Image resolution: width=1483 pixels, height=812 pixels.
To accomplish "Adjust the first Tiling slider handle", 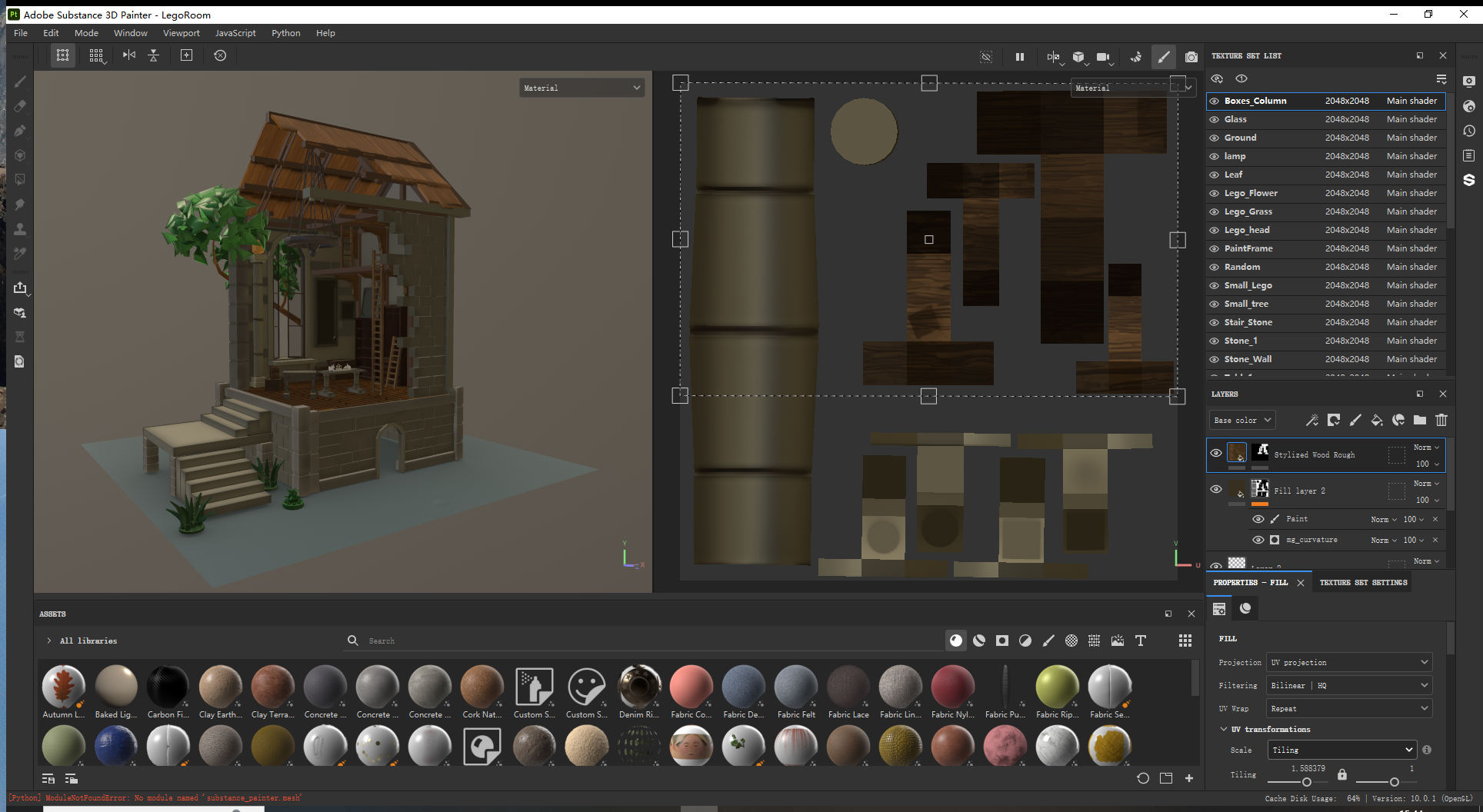I will pos(1307,782).
